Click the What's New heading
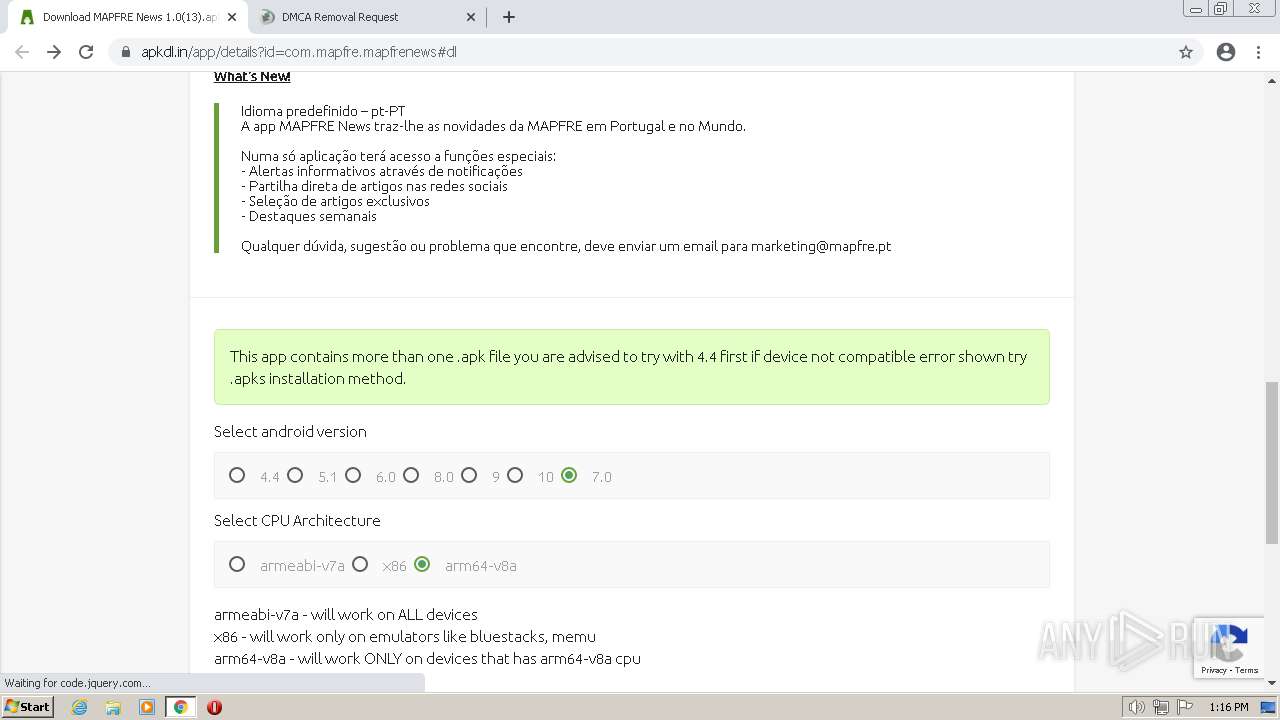Viewport: 1280px width, 720px height. (252, 76)
